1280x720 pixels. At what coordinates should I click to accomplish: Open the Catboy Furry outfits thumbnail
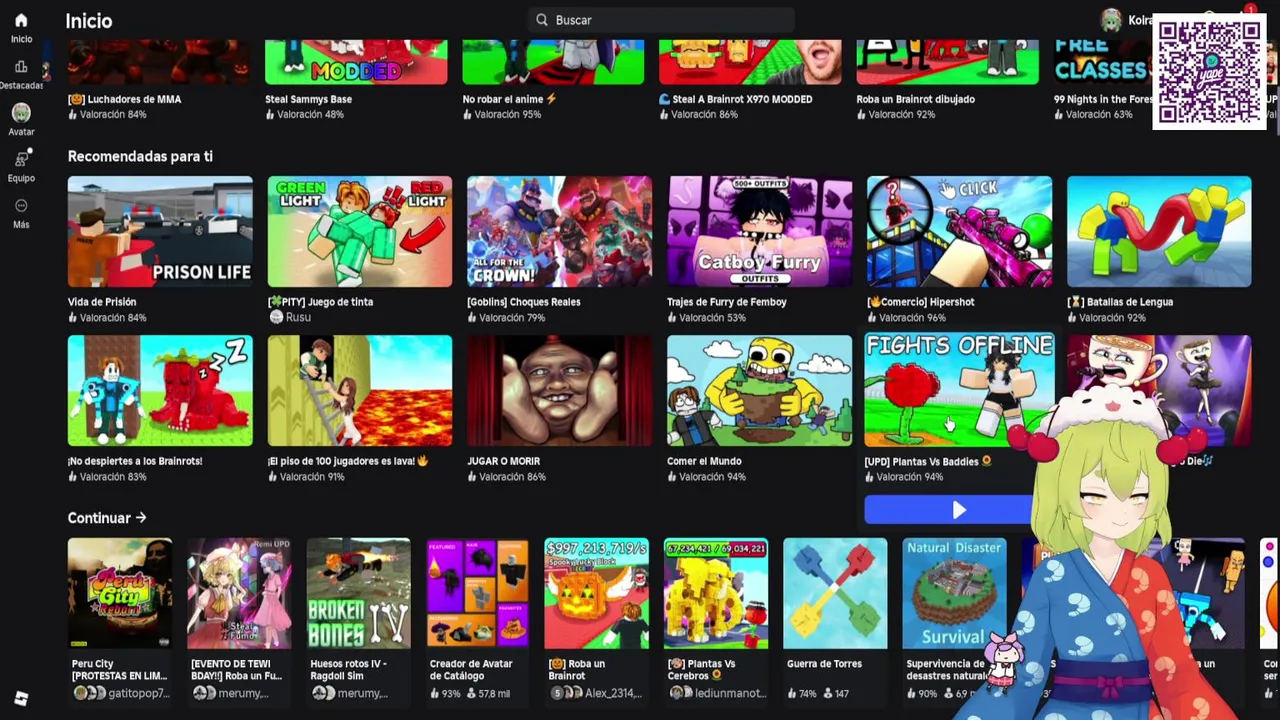pyautogui.click(x=760, y=232)
